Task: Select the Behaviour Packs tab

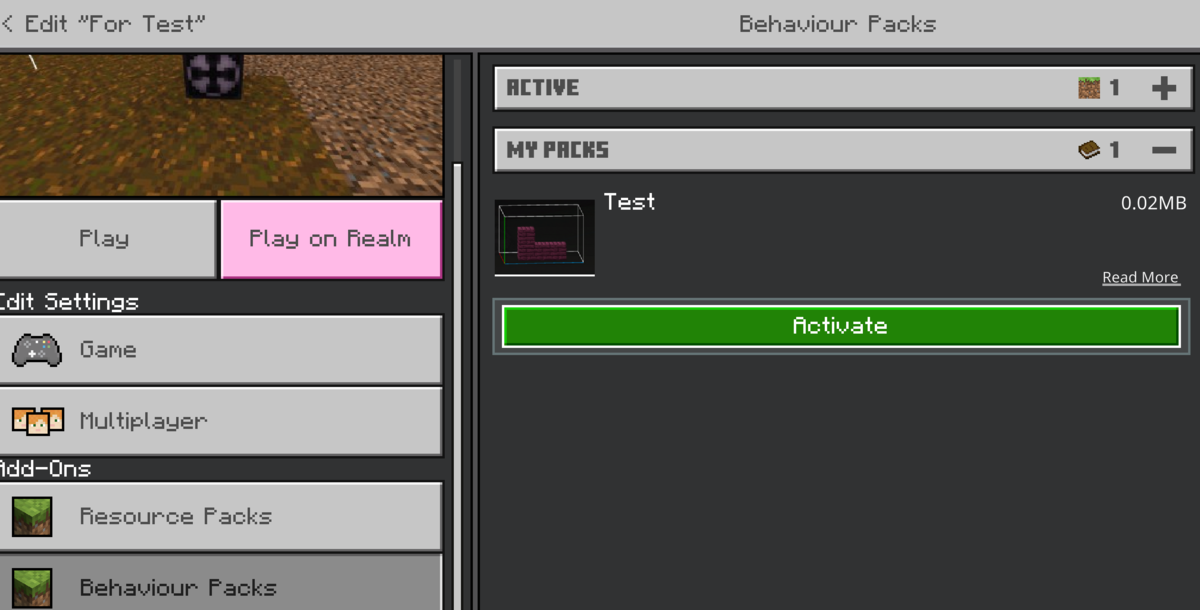Action: [x=220, y=583]
